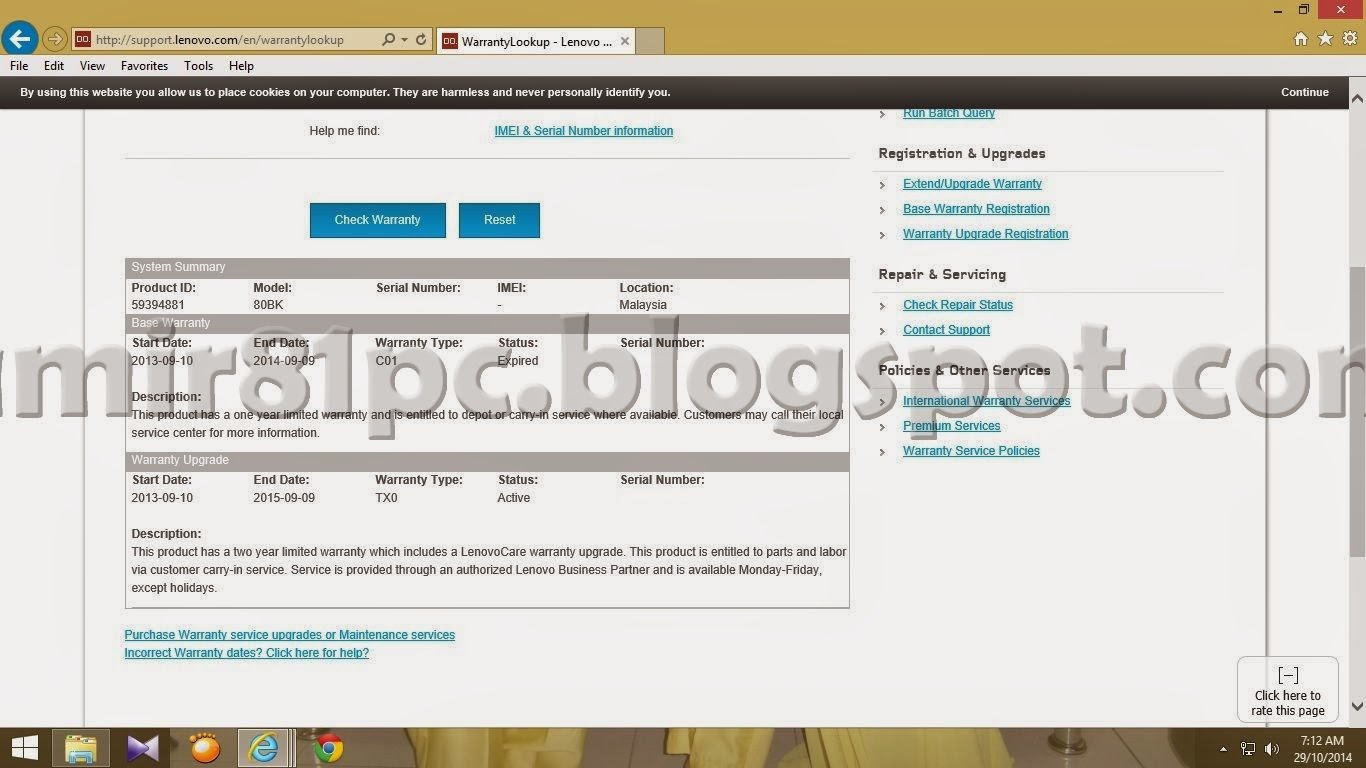This screenshot has height=768, width=1366.
Task: Open International Warranty Services link
Action: click(x=986, y=401)
